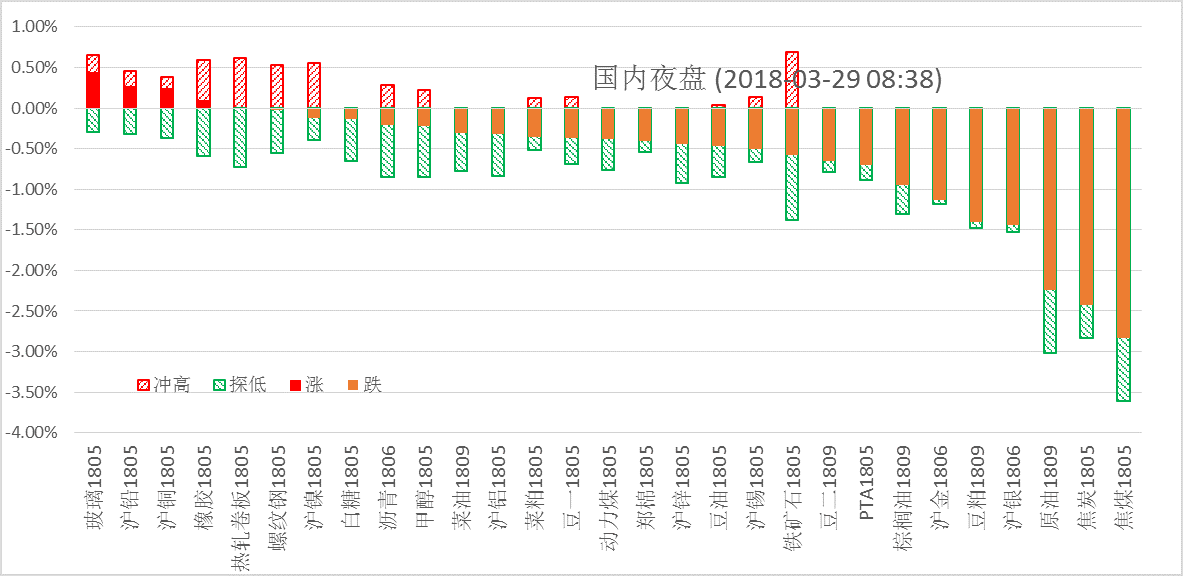Viewport: 1183px width, 576px height.
Task: Select the 0.00% y-axis label
Action: point(35,108)
